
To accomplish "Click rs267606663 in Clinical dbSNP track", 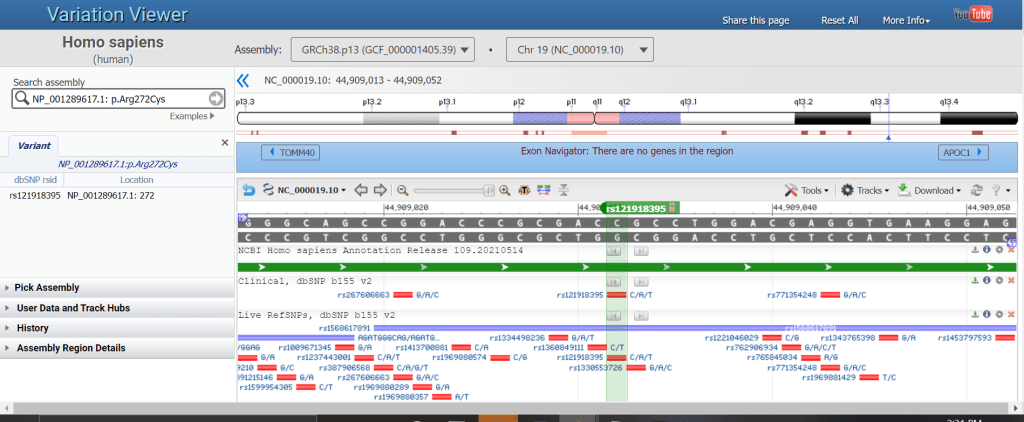I will [363, 295].
